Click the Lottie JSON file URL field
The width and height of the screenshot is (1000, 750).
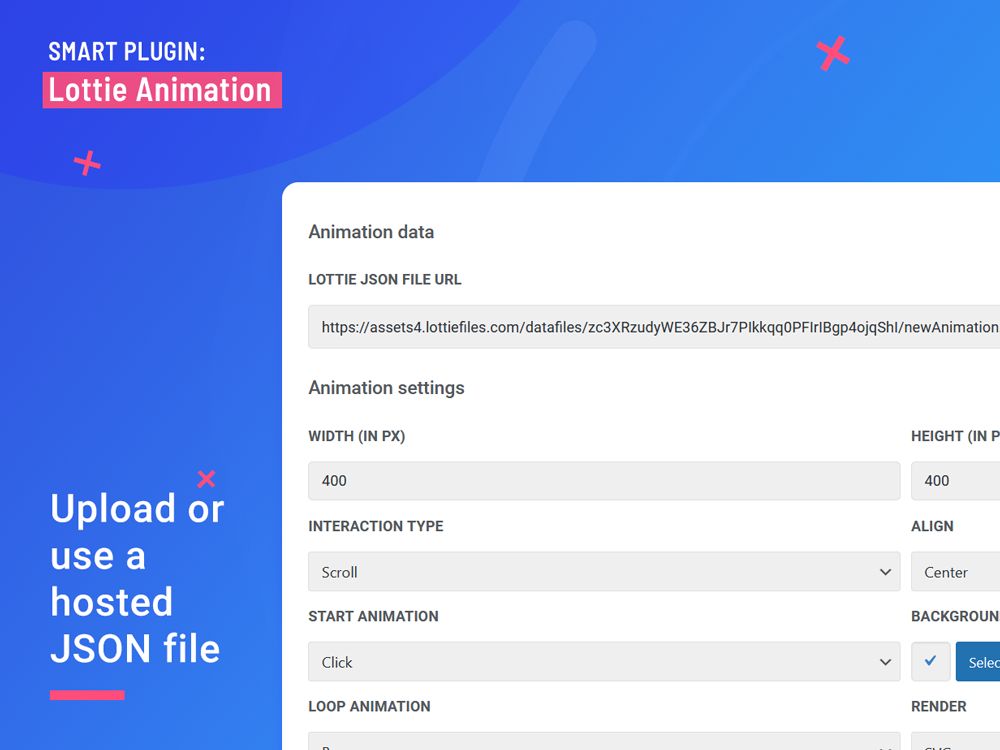tap(654, 327)
